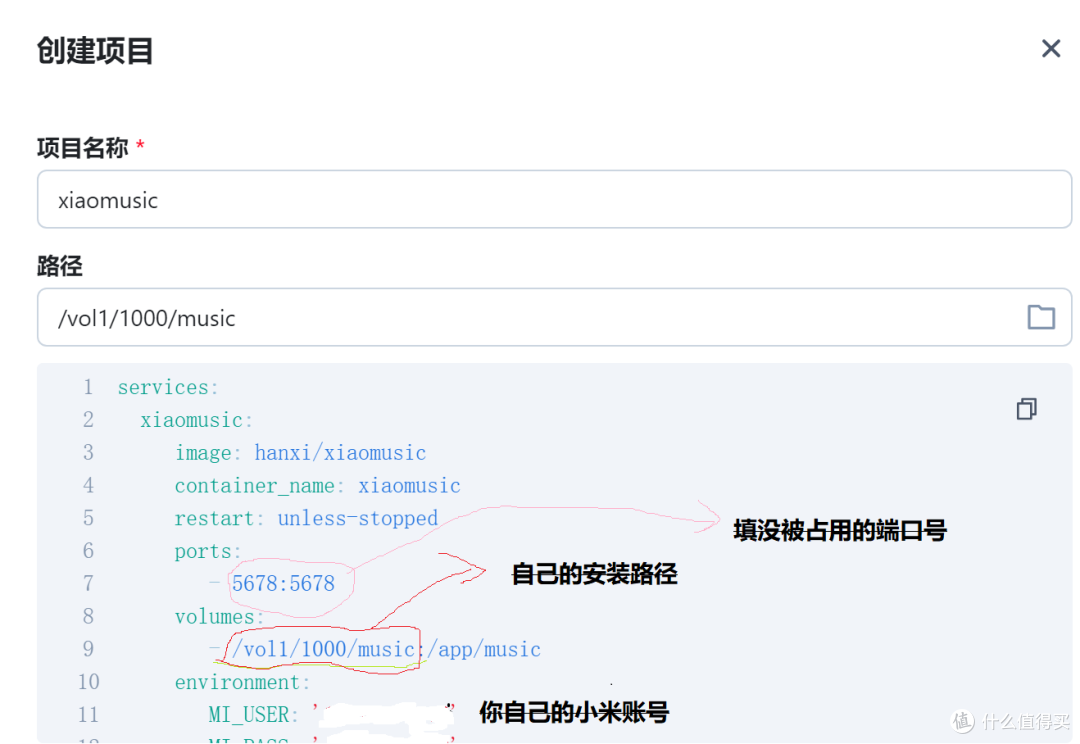Click the services: keyword on line 1
Image resolution: width=1080 pixels, height=744 pixels.
point(167,387)
